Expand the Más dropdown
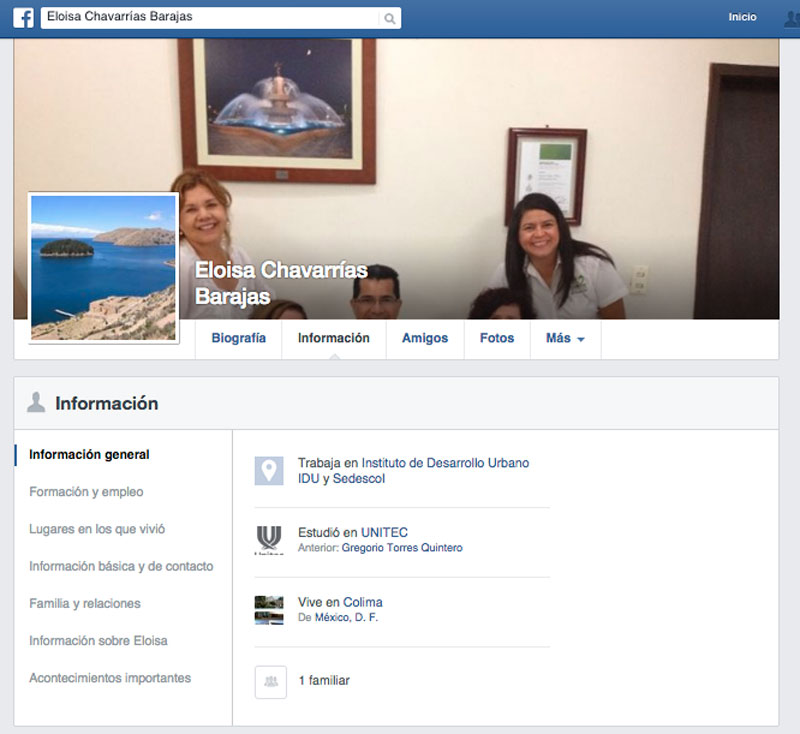This screenshot has width=800, height=734. click(x=565, y=338)
